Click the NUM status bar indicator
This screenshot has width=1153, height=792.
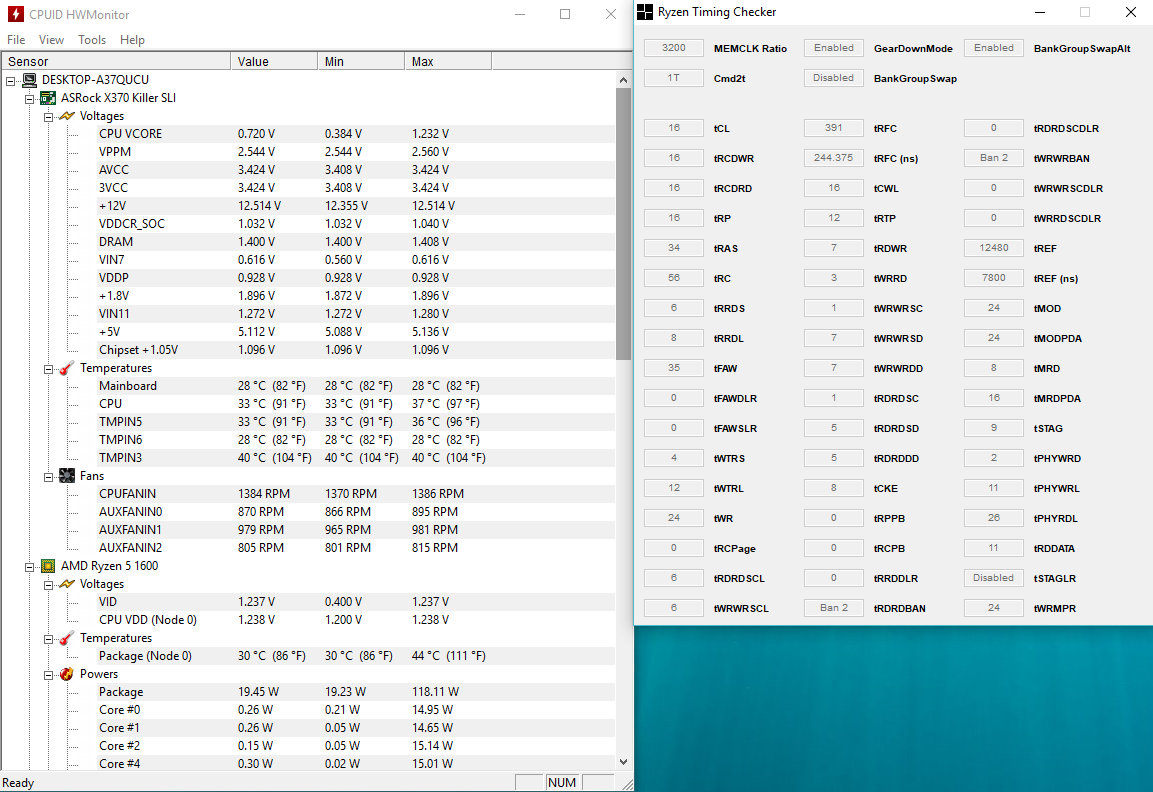click(562, 782)
